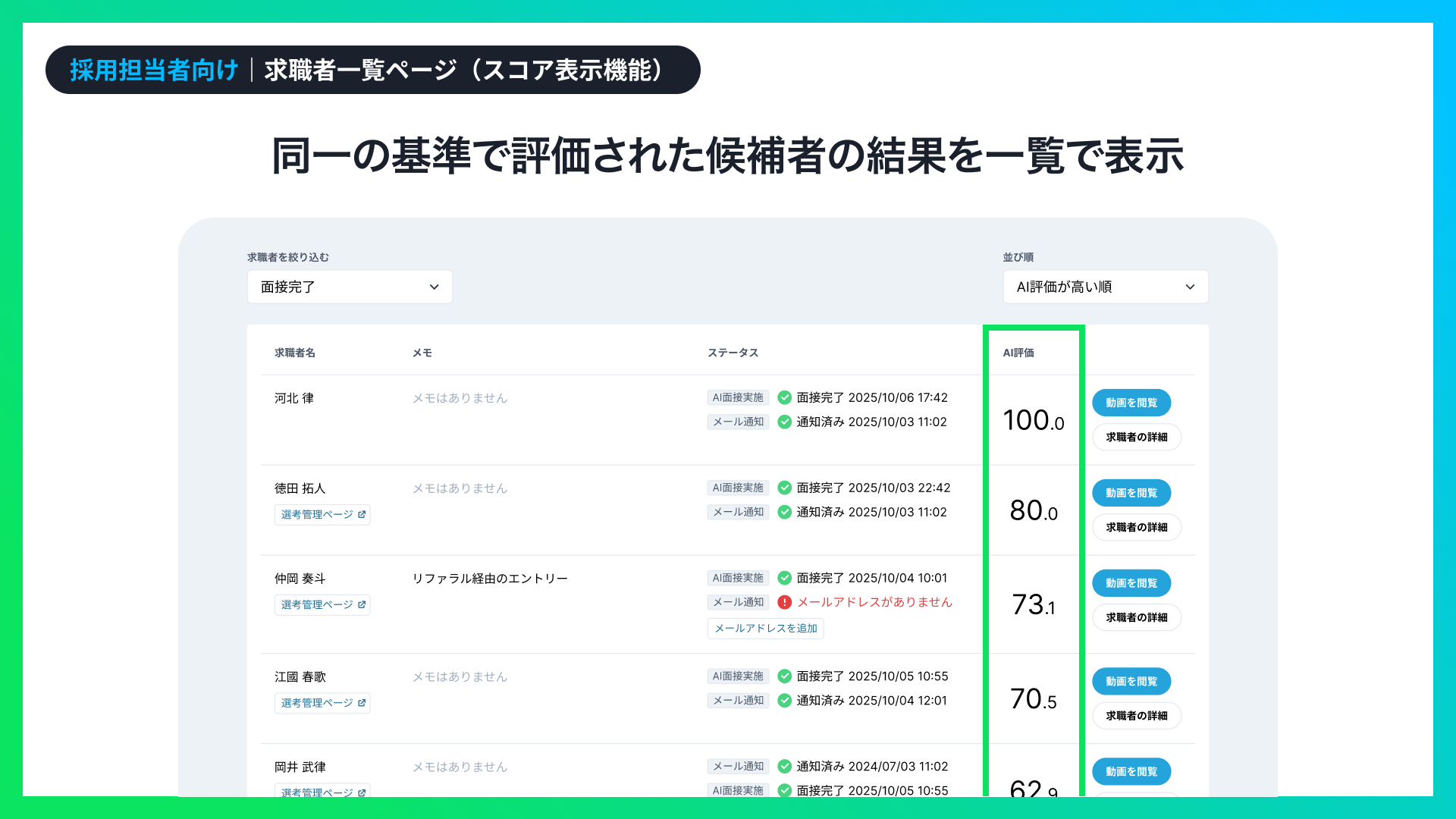
Task: Open the 面接完了 applicant filter dropdown
Action: [x=350, y=287]
